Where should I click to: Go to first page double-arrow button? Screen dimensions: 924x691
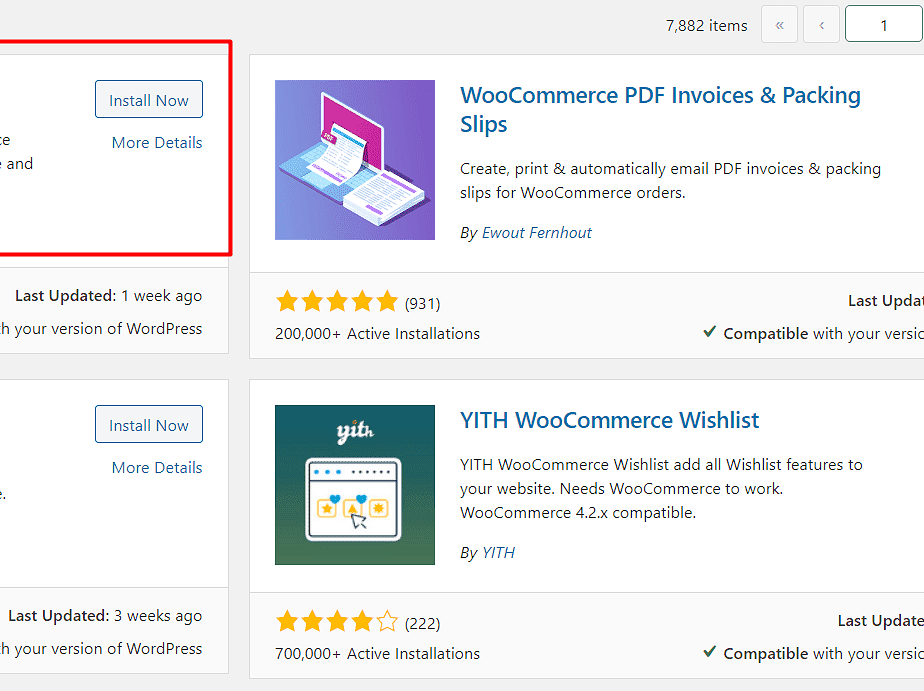tap(779, 25)
